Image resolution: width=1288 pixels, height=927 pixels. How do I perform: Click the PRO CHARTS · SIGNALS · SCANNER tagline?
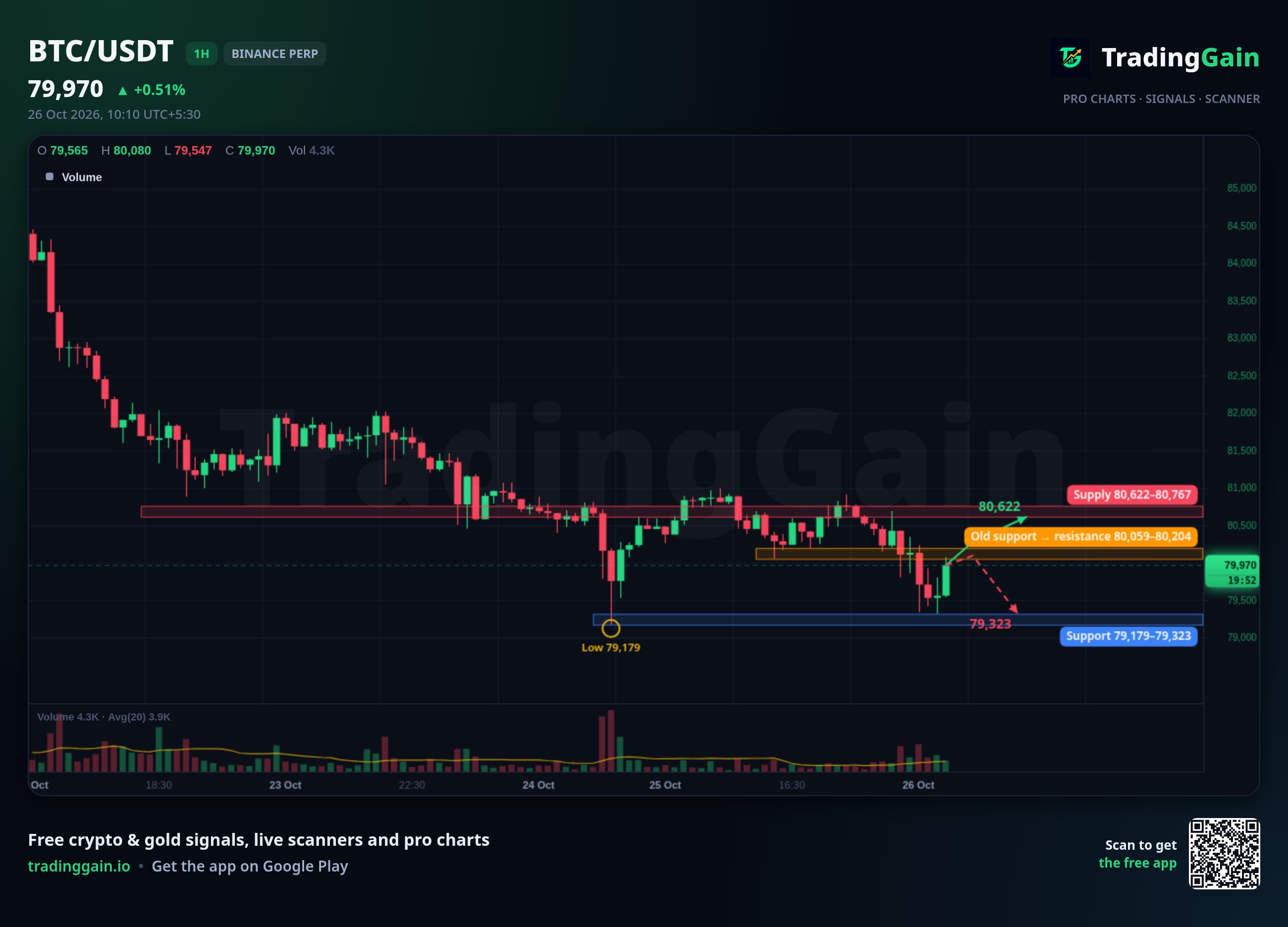[x=1161, y=99]
